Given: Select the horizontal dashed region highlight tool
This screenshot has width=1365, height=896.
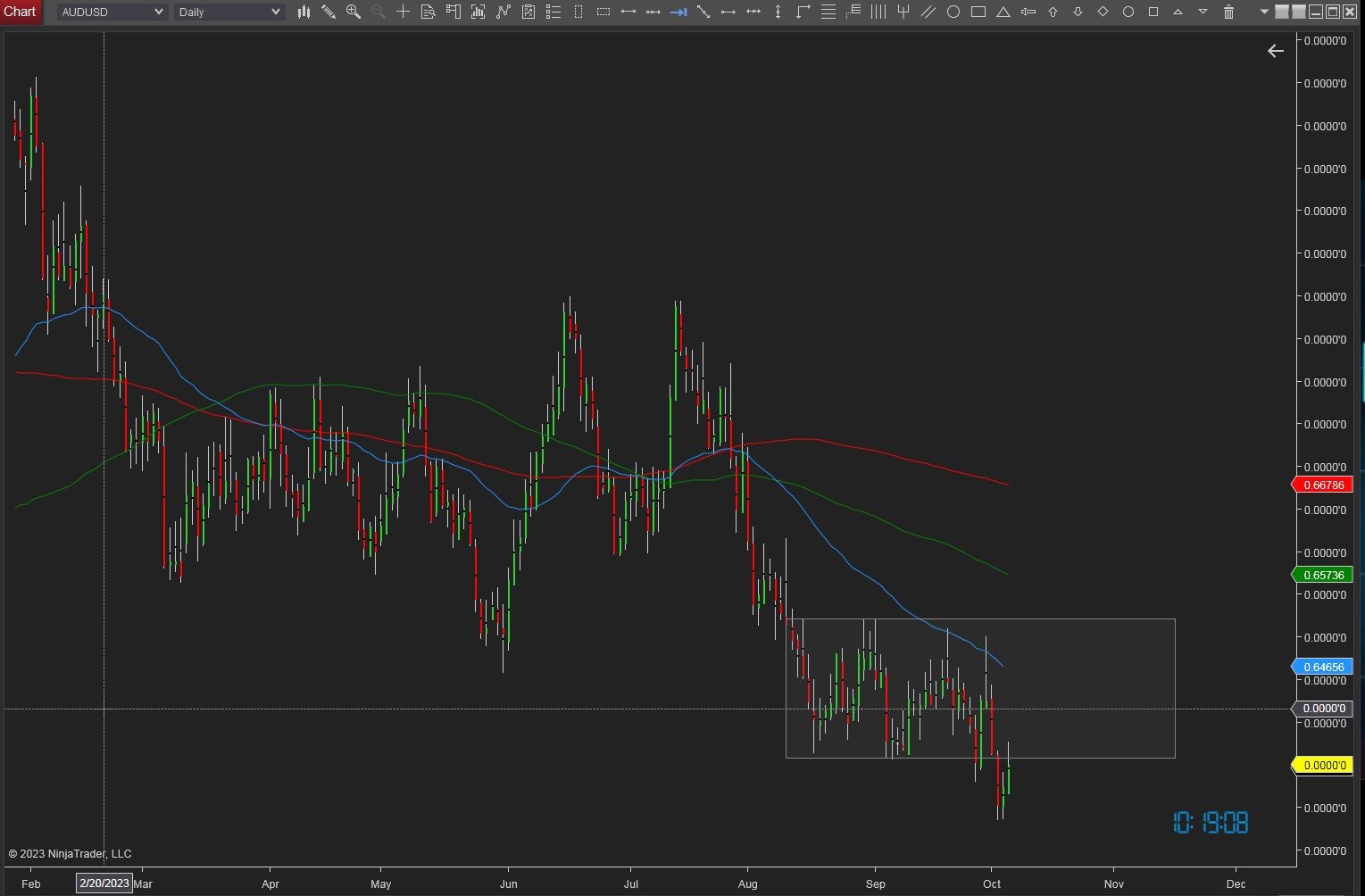Looking at the screenshot, I should click(x=603, y=12).
